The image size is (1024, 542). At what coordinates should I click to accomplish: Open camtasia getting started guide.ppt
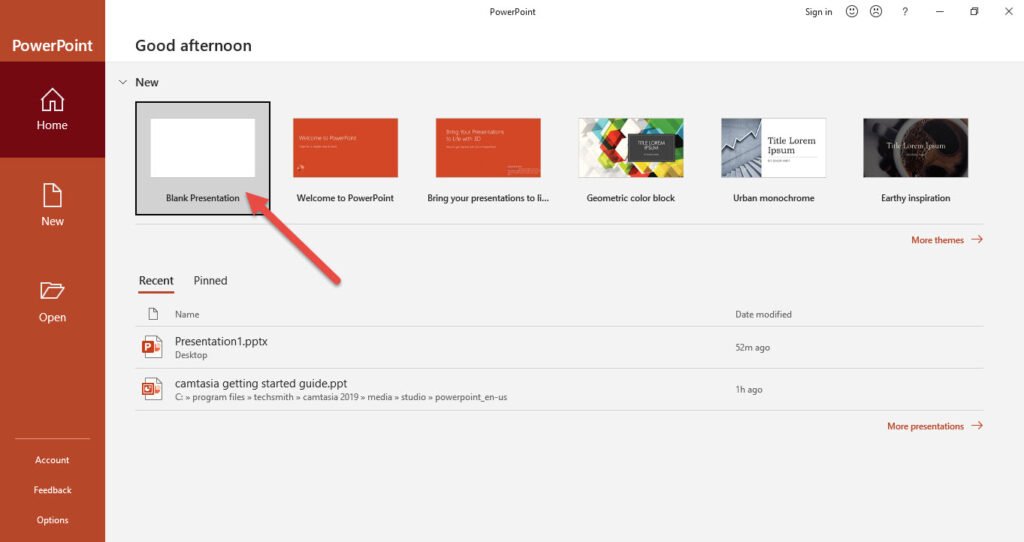click(559, 389)
